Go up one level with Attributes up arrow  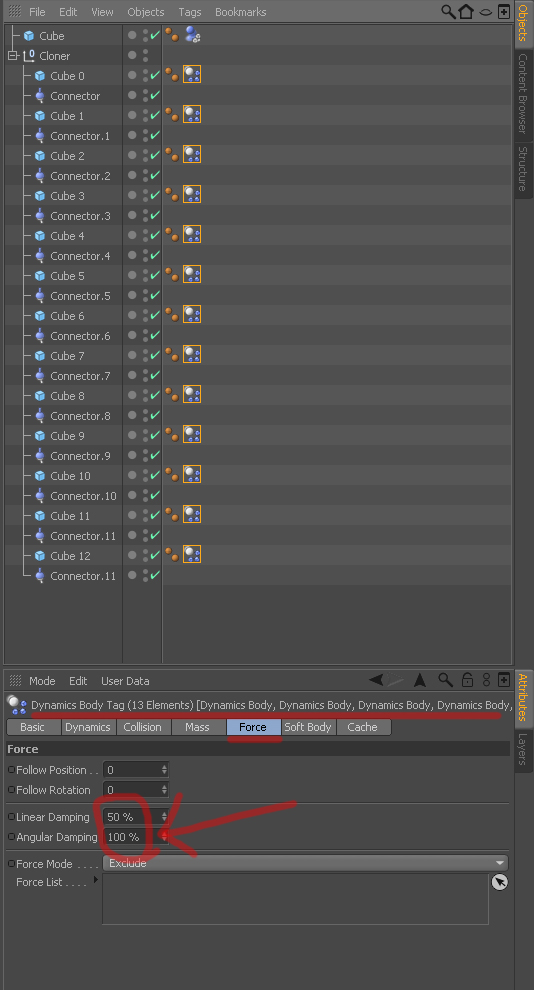[x=420, y=680]
